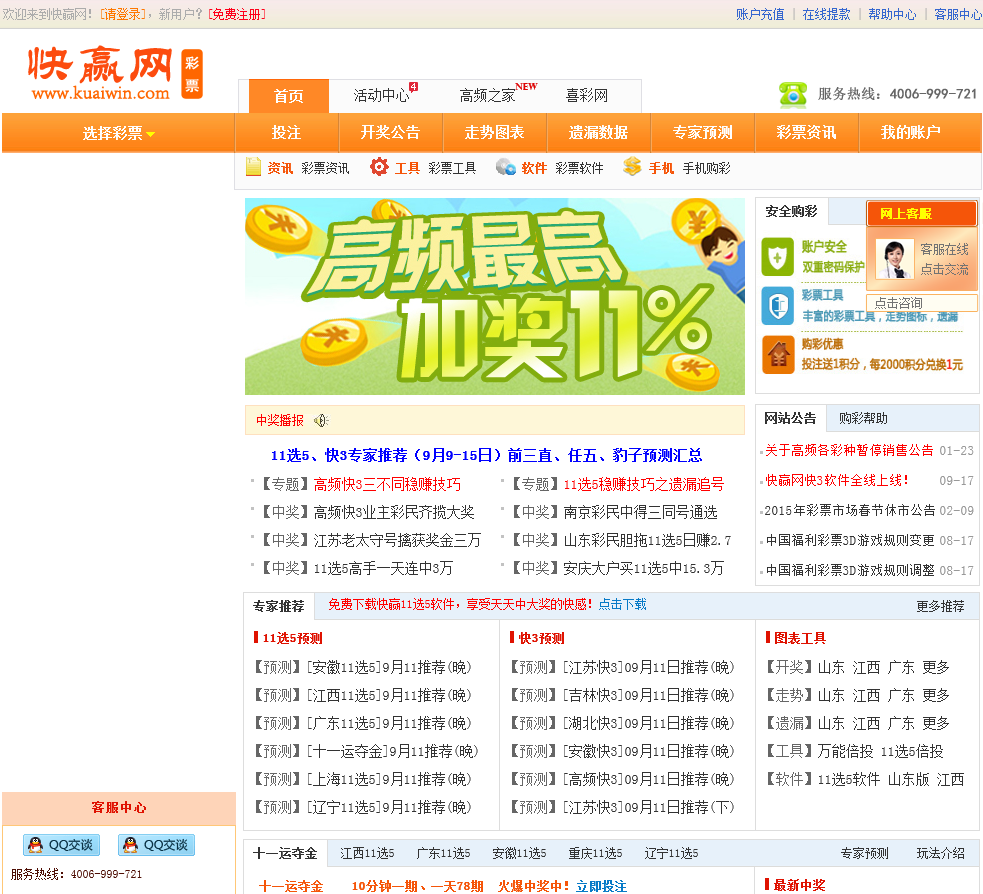Image resolution: width=983 pixels, height=894 pixels.
Task: Click the blue shield 彩票工具 icon
Action: 777,306
